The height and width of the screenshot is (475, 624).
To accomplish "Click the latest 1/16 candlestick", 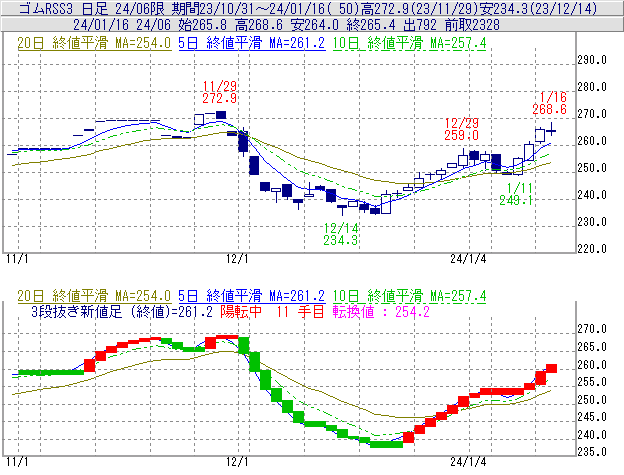I will point(551,130).
